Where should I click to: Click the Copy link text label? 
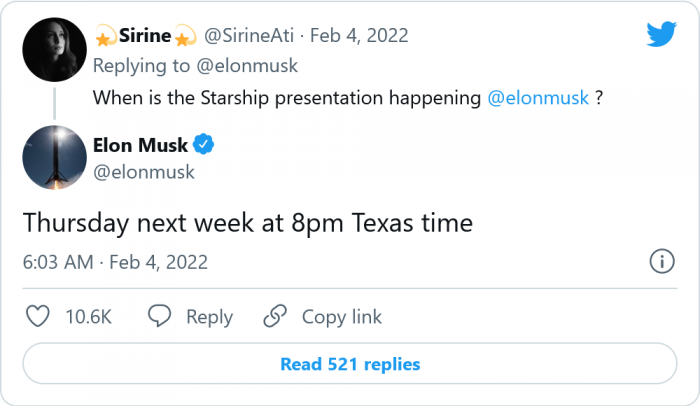pyautogui.click(x=341, y=317)
